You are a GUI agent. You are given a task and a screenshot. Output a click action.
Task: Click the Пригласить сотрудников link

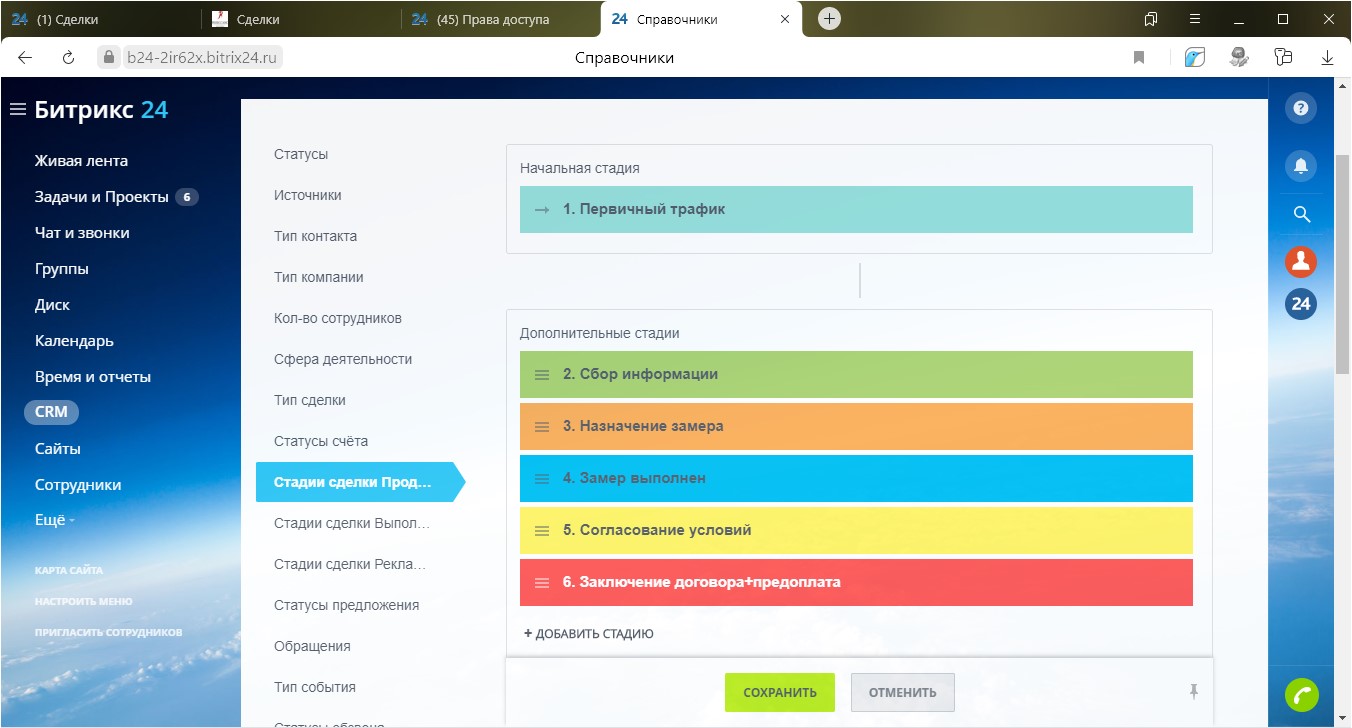click(109, 633)
